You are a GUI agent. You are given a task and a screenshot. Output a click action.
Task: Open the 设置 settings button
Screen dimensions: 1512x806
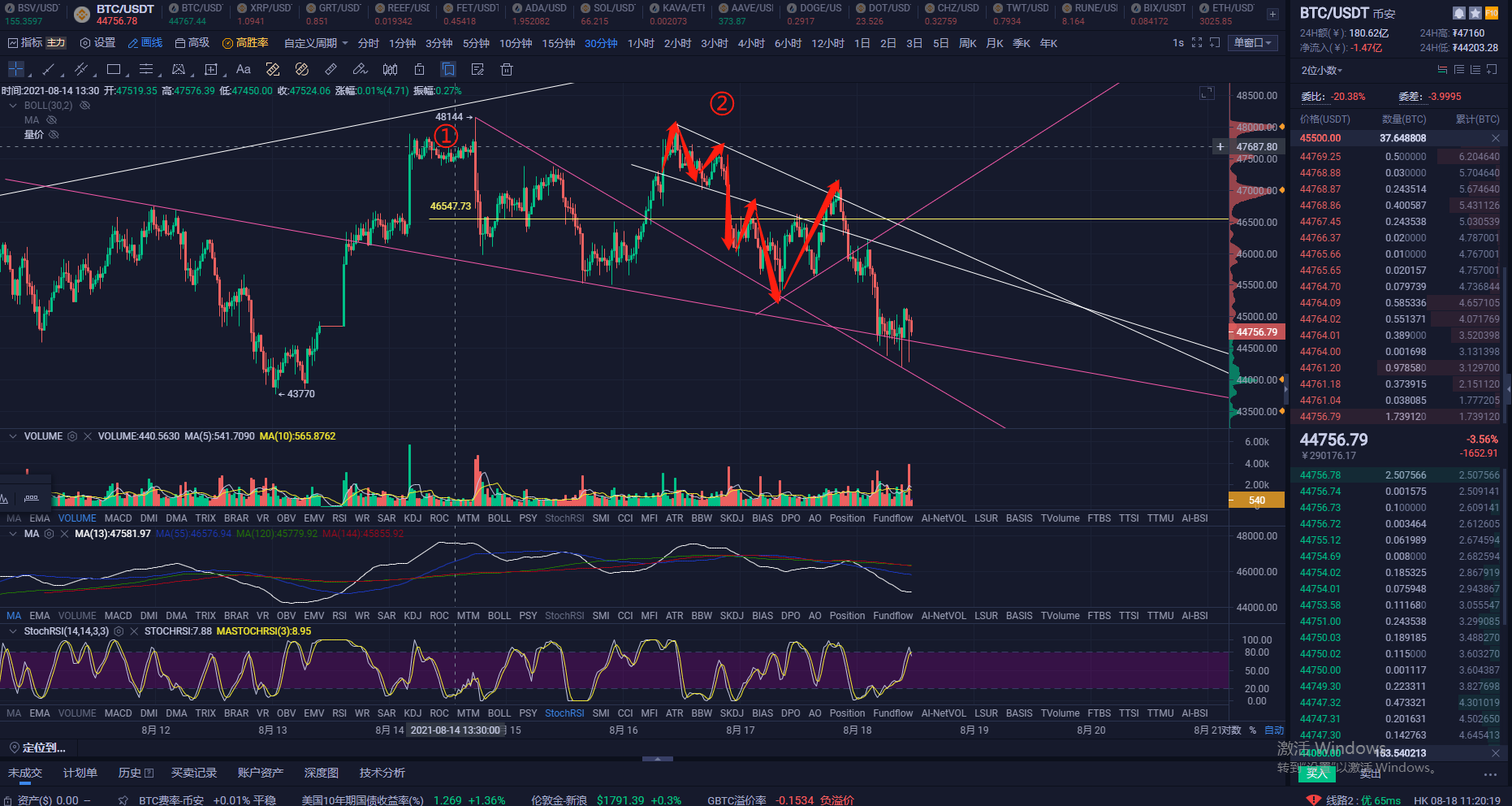97,43
